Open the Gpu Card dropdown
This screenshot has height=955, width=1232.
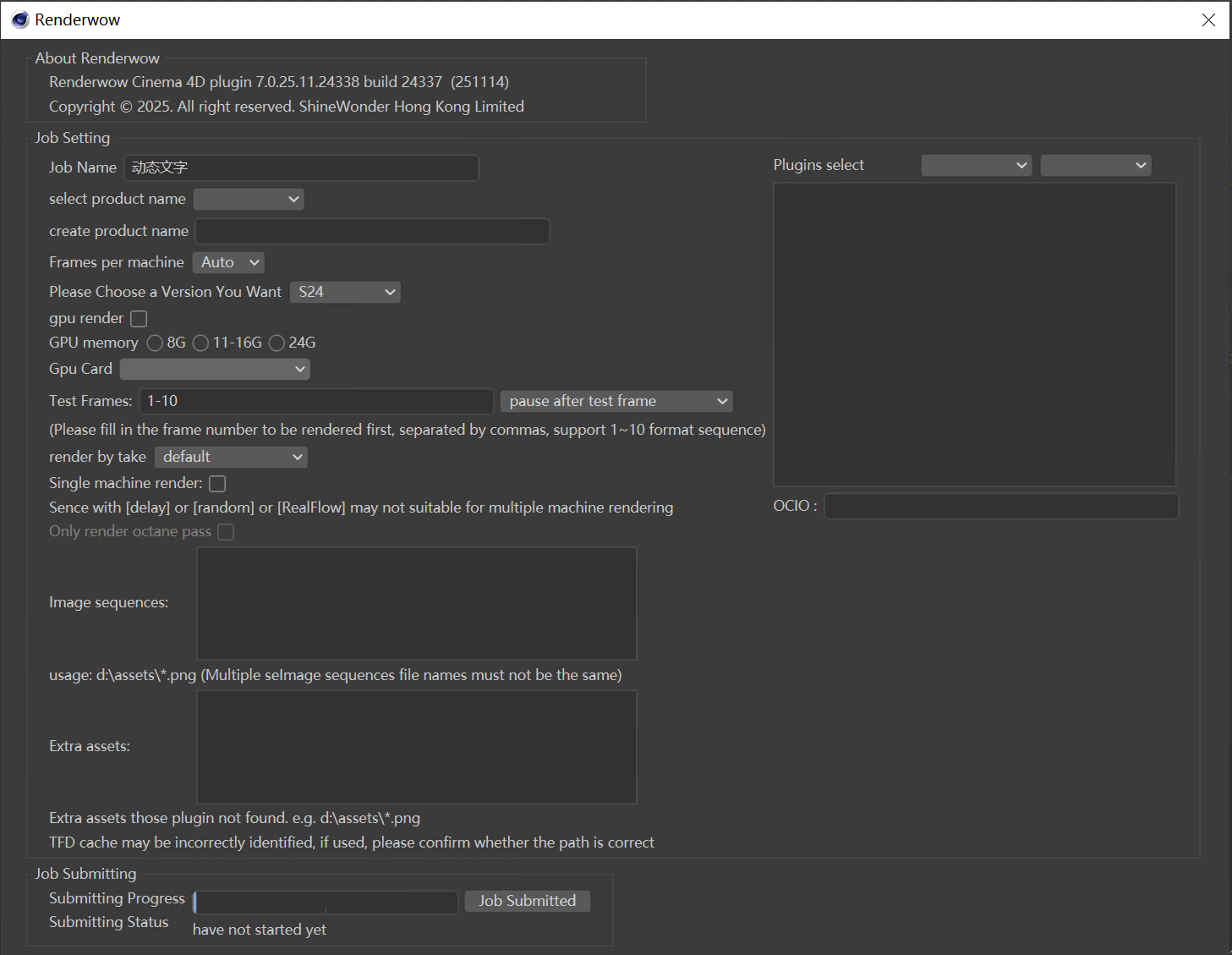click(x=215, y=369)
